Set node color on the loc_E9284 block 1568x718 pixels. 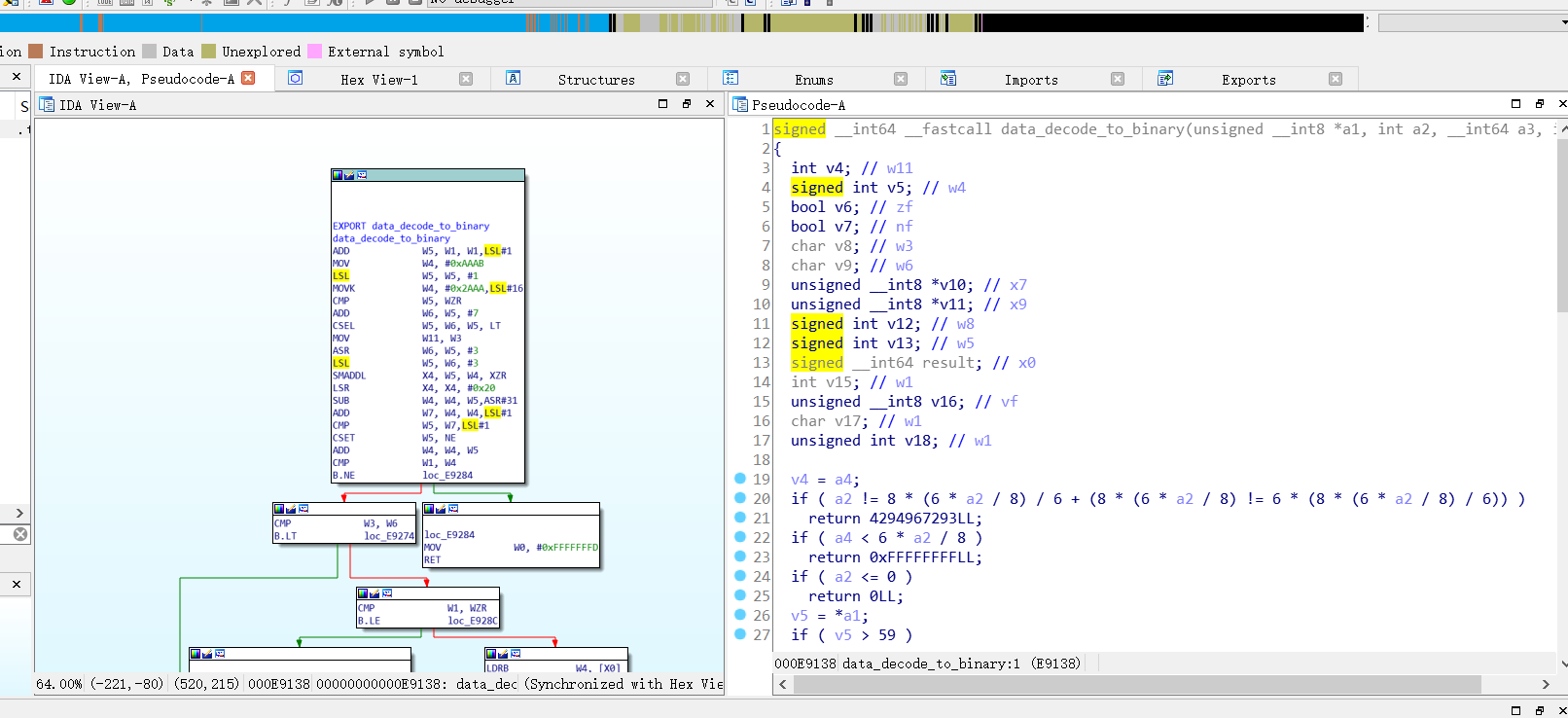click(x=429, y=509)
